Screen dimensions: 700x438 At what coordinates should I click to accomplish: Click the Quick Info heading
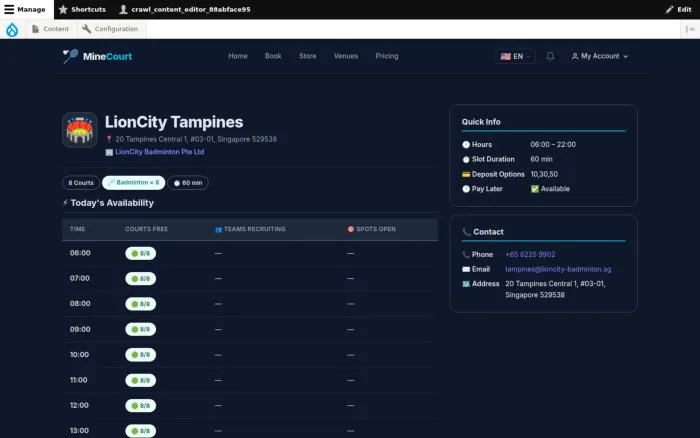tap(481, 122)
